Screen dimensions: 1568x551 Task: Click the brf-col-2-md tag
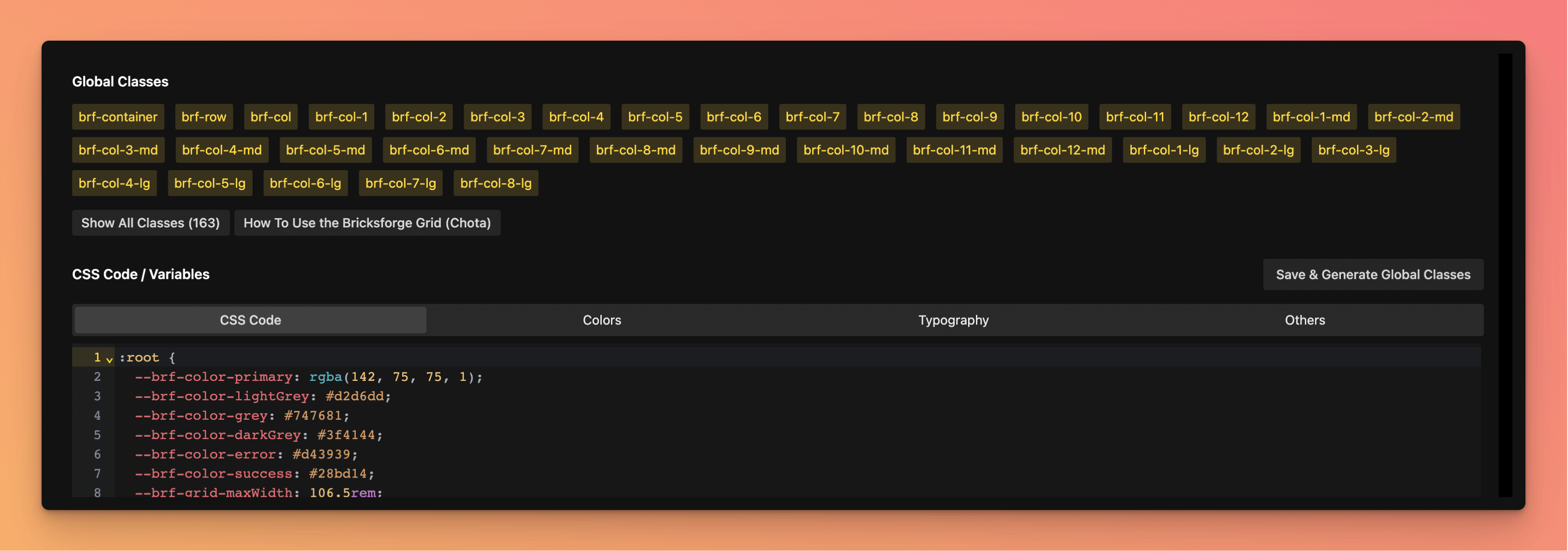click(x=1414, y=117)
